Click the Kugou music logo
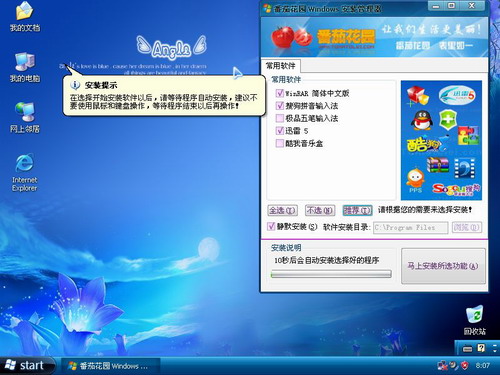Viewport: 500px width, 375px height. coord(427,144)
